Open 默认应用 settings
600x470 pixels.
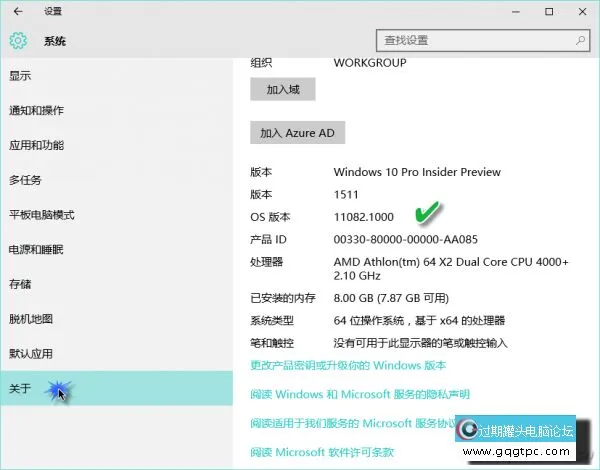click(31, 354)
